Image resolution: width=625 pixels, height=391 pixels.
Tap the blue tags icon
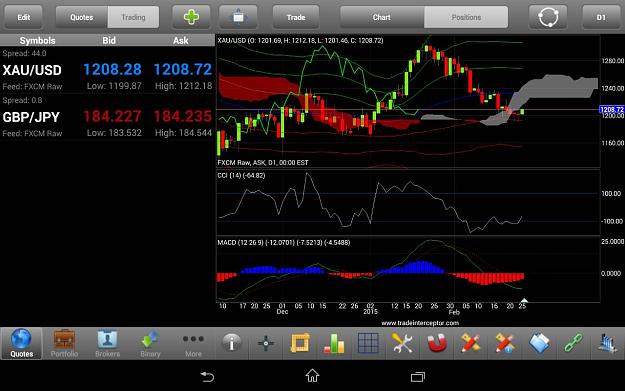pos(539,343)
